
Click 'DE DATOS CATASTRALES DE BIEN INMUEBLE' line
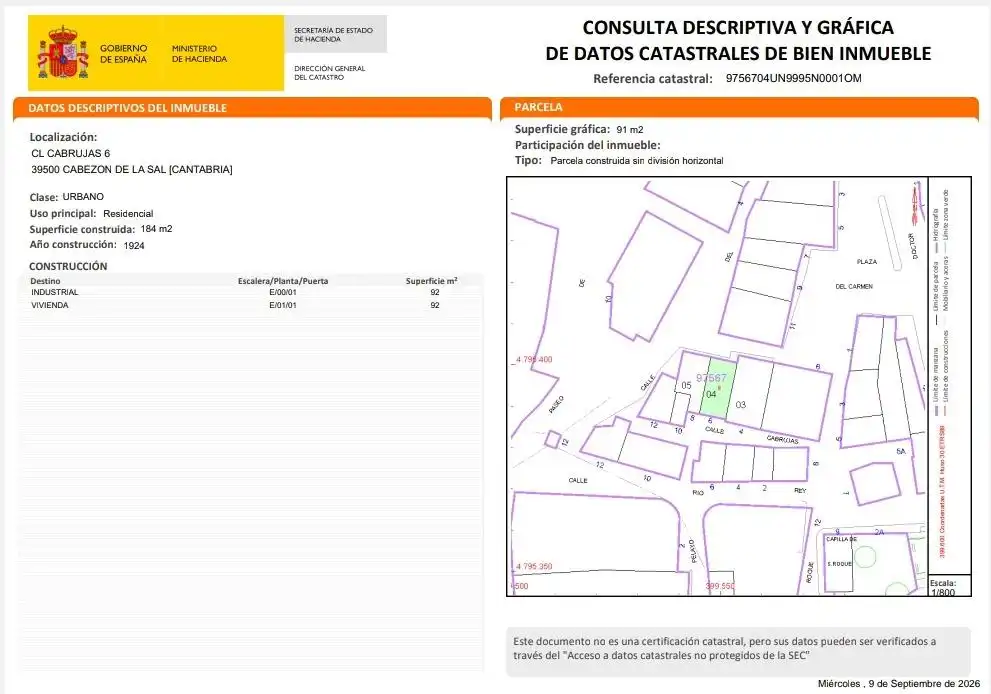tap(738, 54)
